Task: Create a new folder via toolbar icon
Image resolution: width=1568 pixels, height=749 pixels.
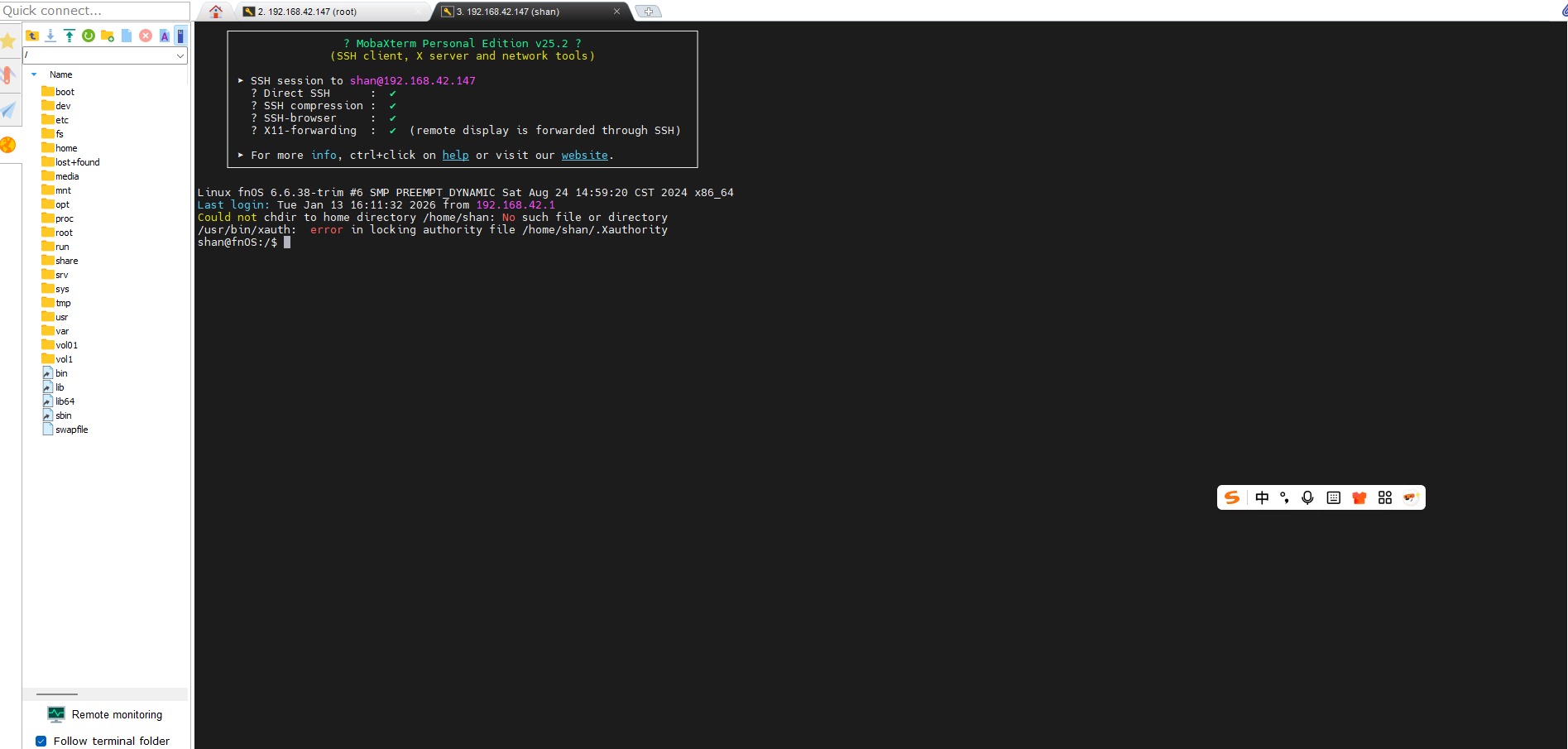Action: [x=108, y=36]
